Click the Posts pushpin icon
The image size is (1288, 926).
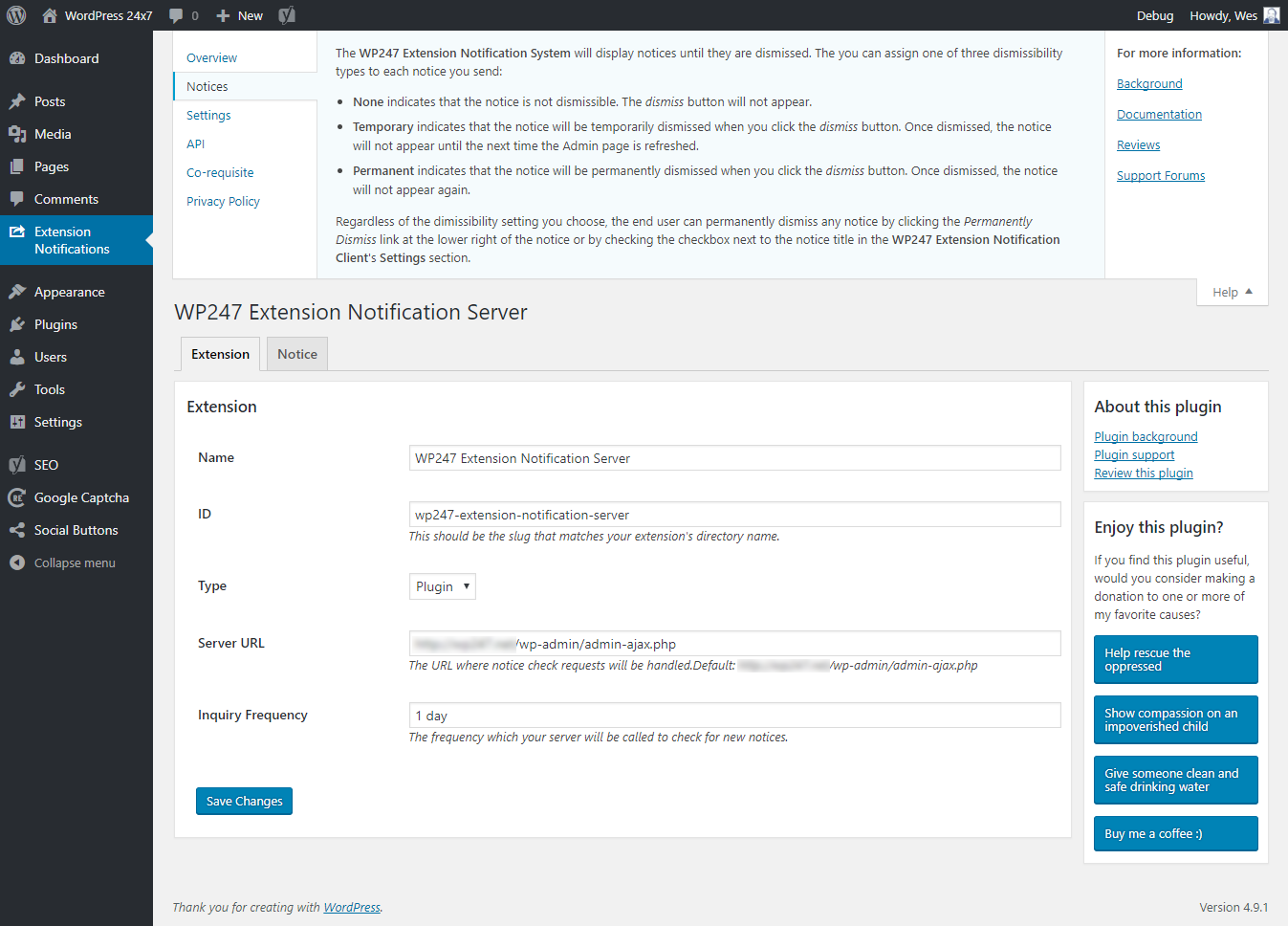[x=17, y=101]
